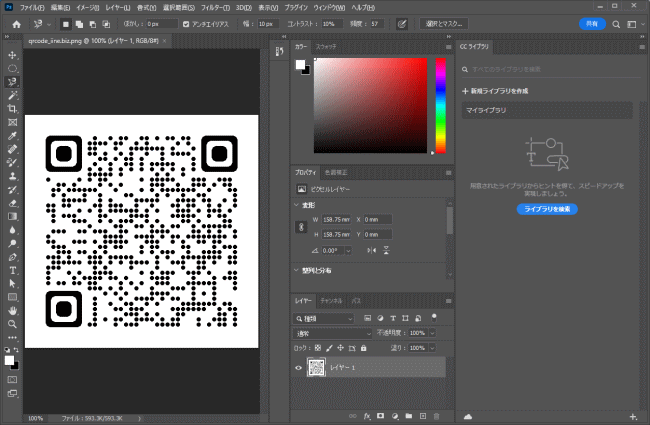Select the Elliptical Marquee tool
Image resolution: width=650 pixels, height=425 pixels.
coord(12,68)
